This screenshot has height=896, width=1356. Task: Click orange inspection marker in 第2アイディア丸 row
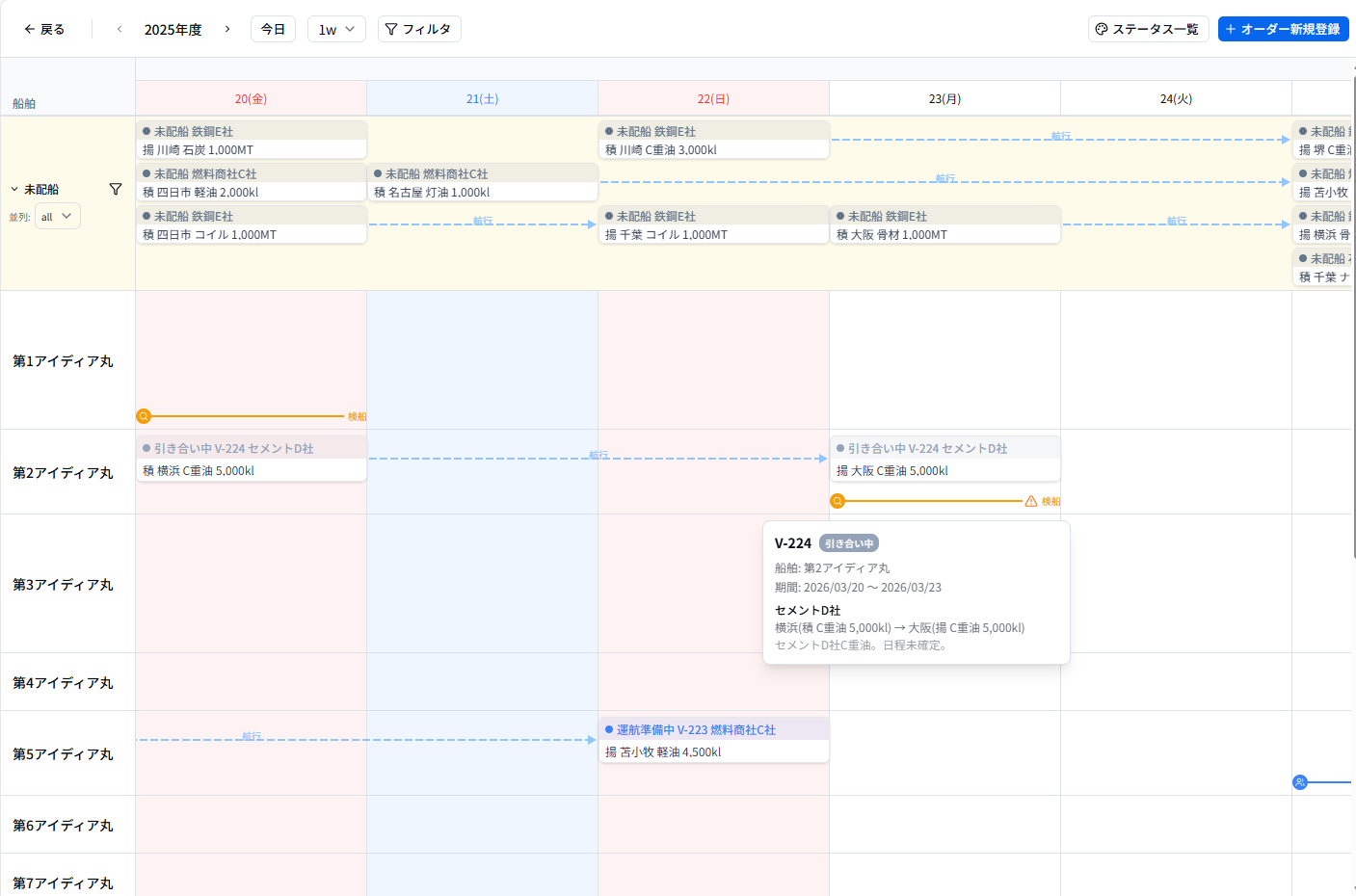pyautogui.click(x=838, y=501)
